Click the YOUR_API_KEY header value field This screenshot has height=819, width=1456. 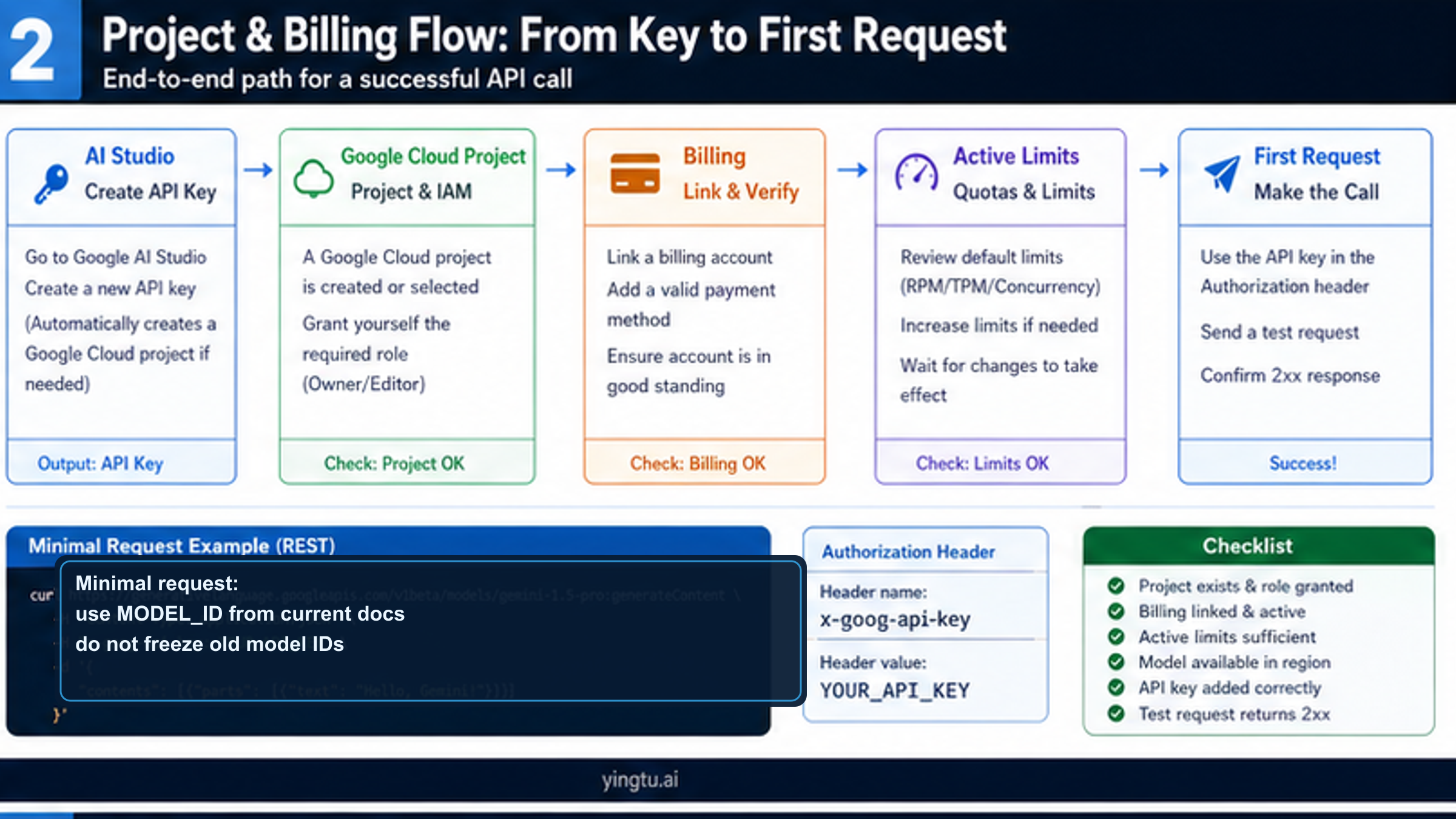click(895, 690)
